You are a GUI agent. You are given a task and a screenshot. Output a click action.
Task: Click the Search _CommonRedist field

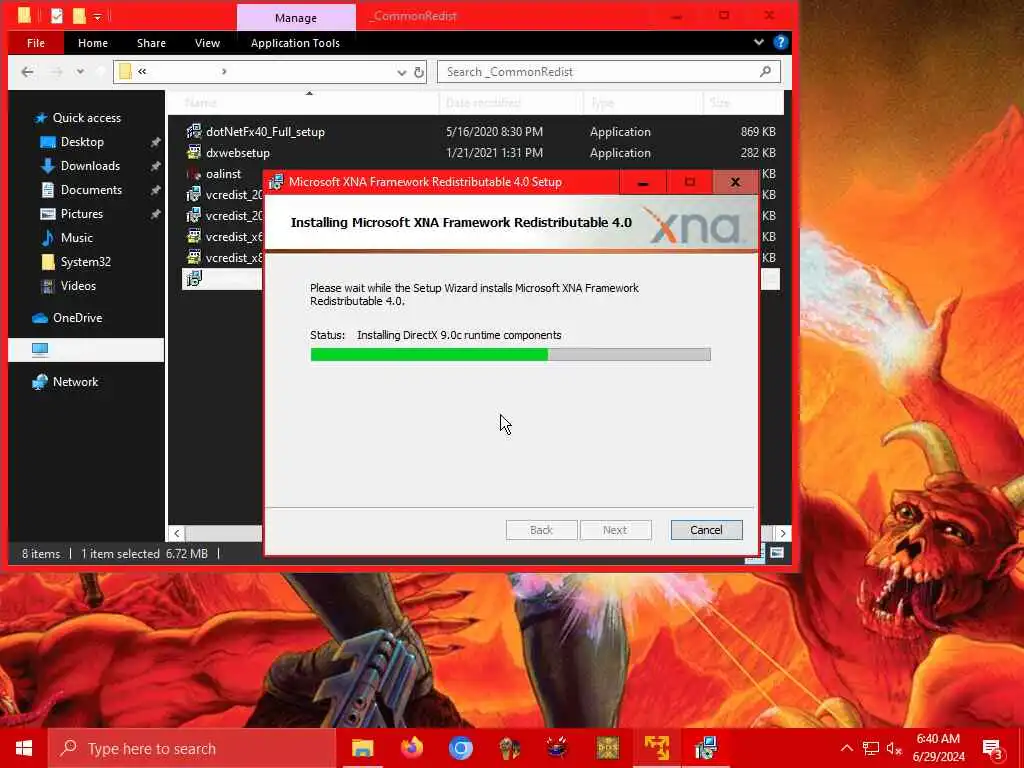(609, 72)
